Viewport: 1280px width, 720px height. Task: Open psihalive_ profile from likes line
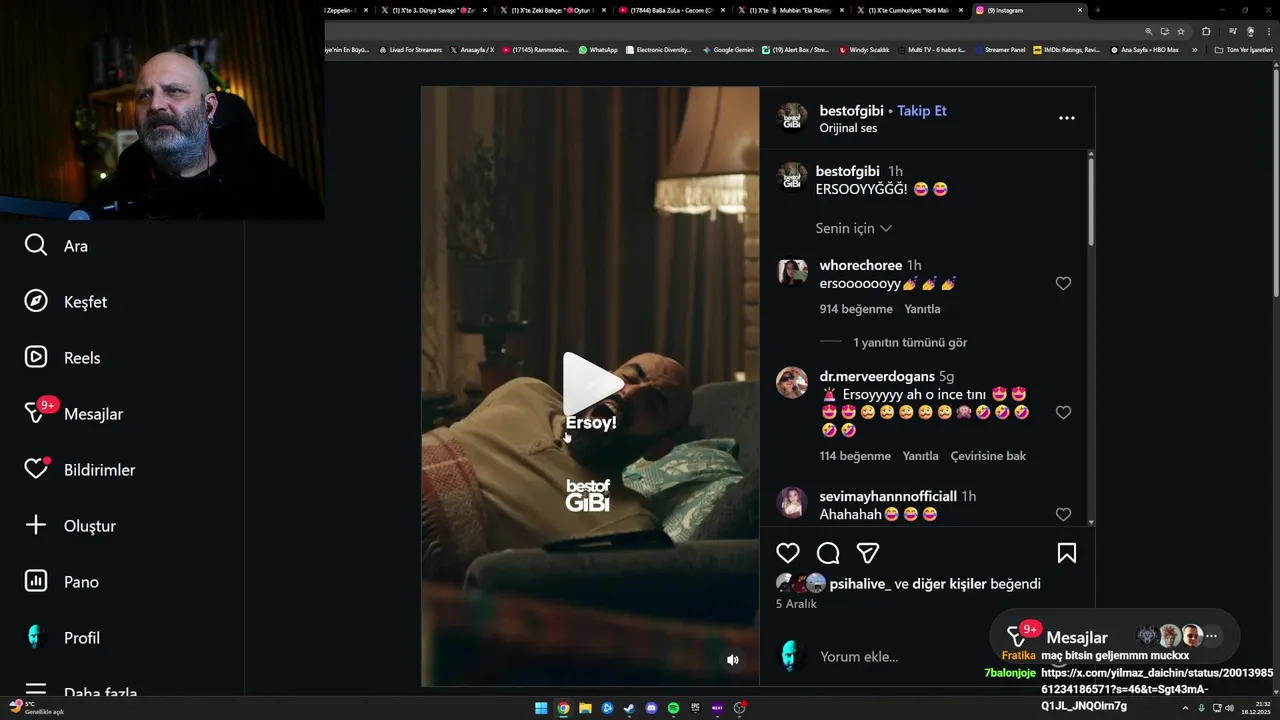point(860,584)
